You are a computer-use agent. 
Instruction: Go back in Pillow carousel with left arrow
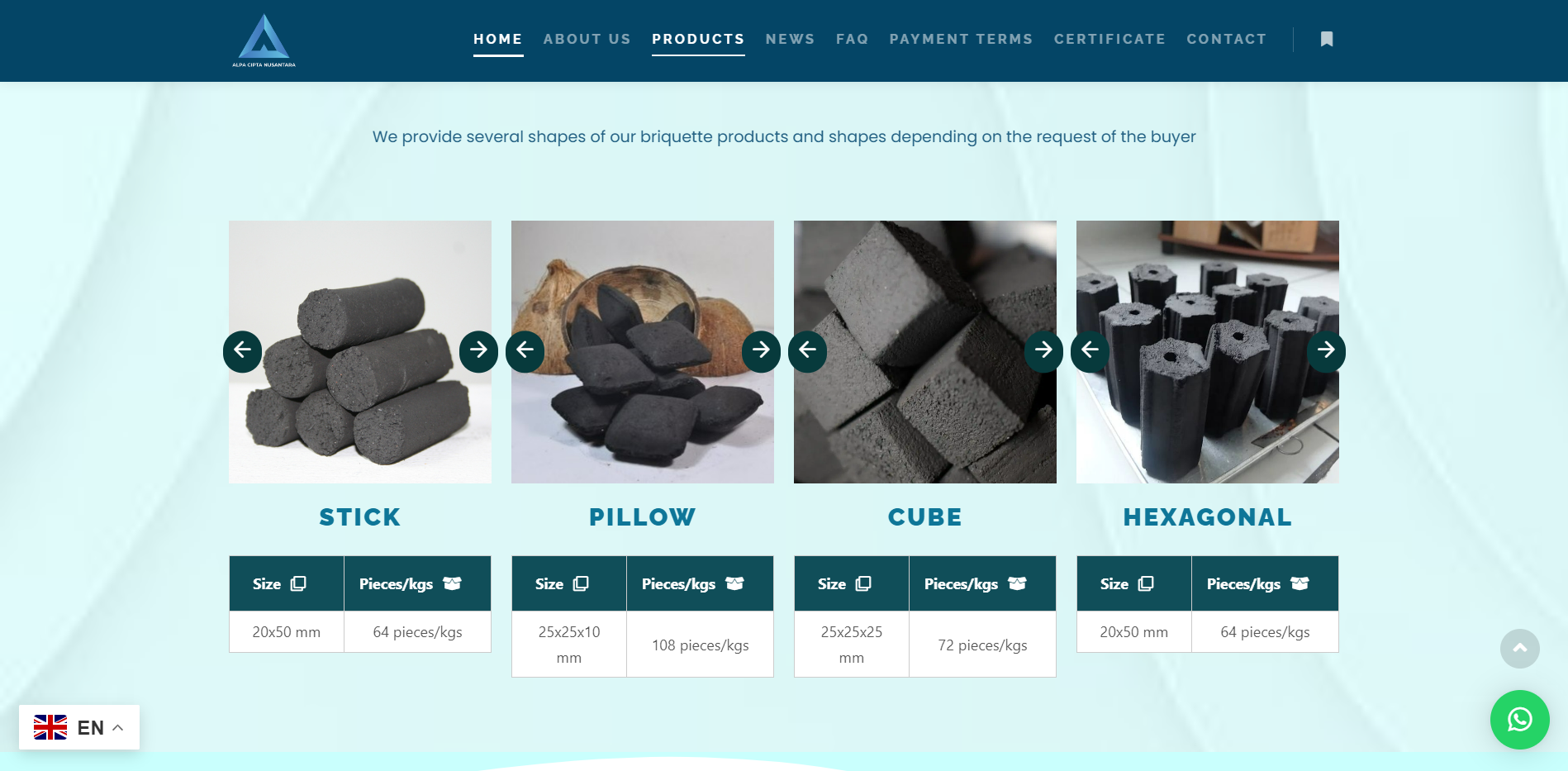(525, 351)
